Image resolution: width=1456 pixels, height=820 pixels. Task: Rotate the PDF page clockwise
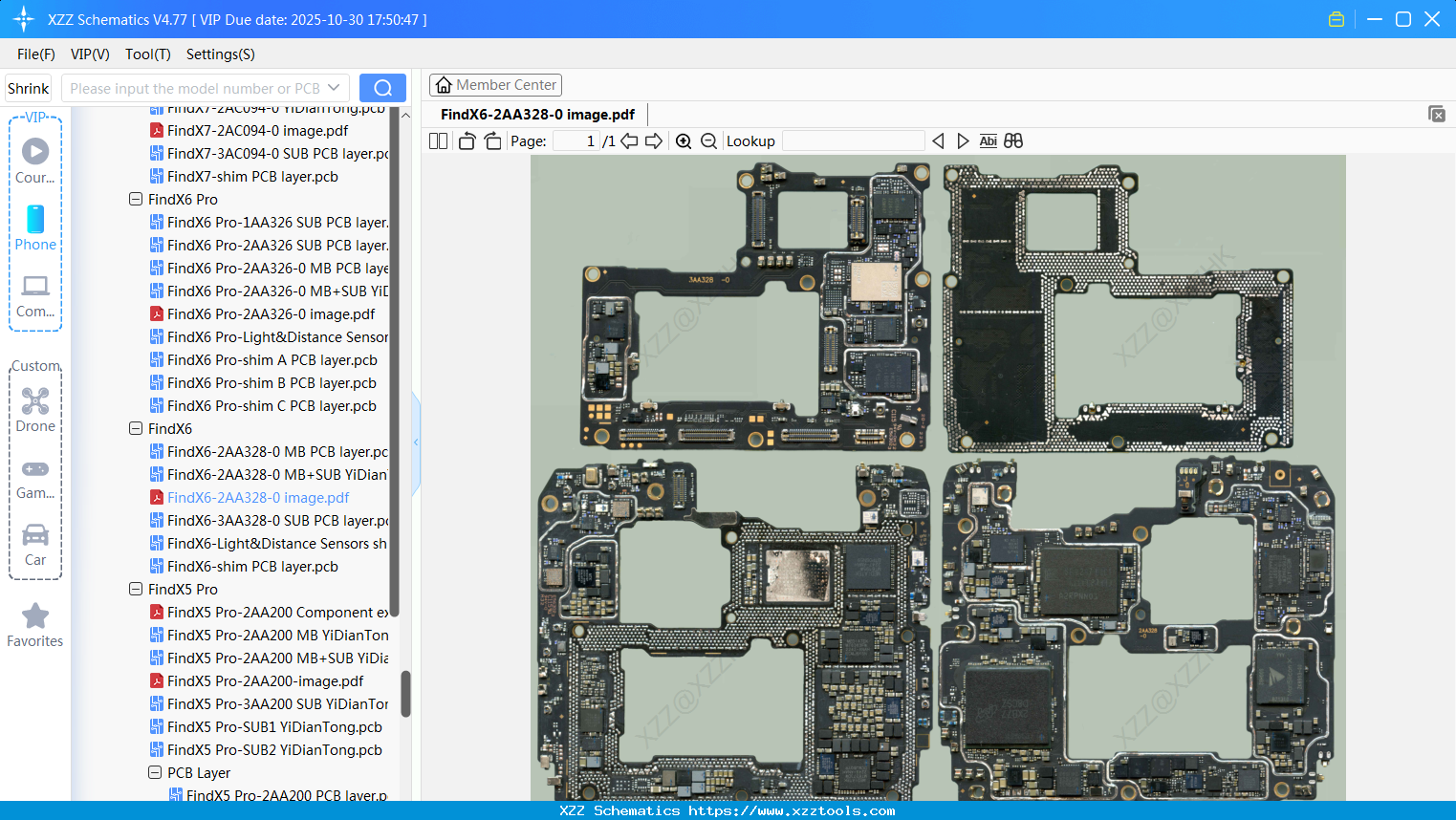[492, 140]
